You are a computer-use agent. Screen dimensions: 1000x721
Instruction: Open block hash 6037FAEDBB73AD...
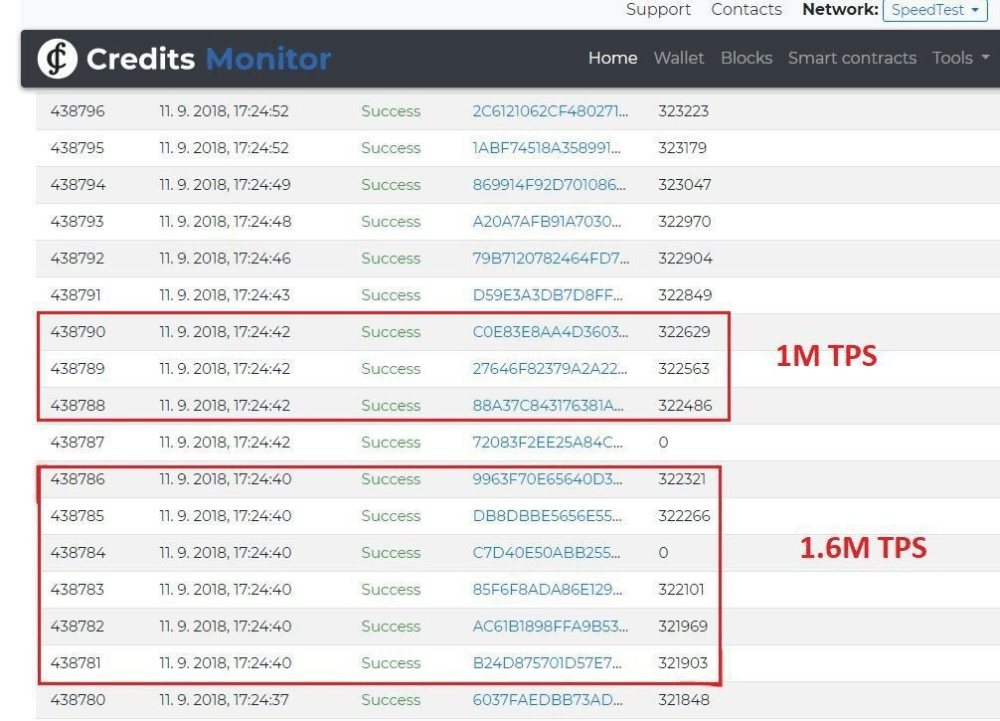coord(547,700)
